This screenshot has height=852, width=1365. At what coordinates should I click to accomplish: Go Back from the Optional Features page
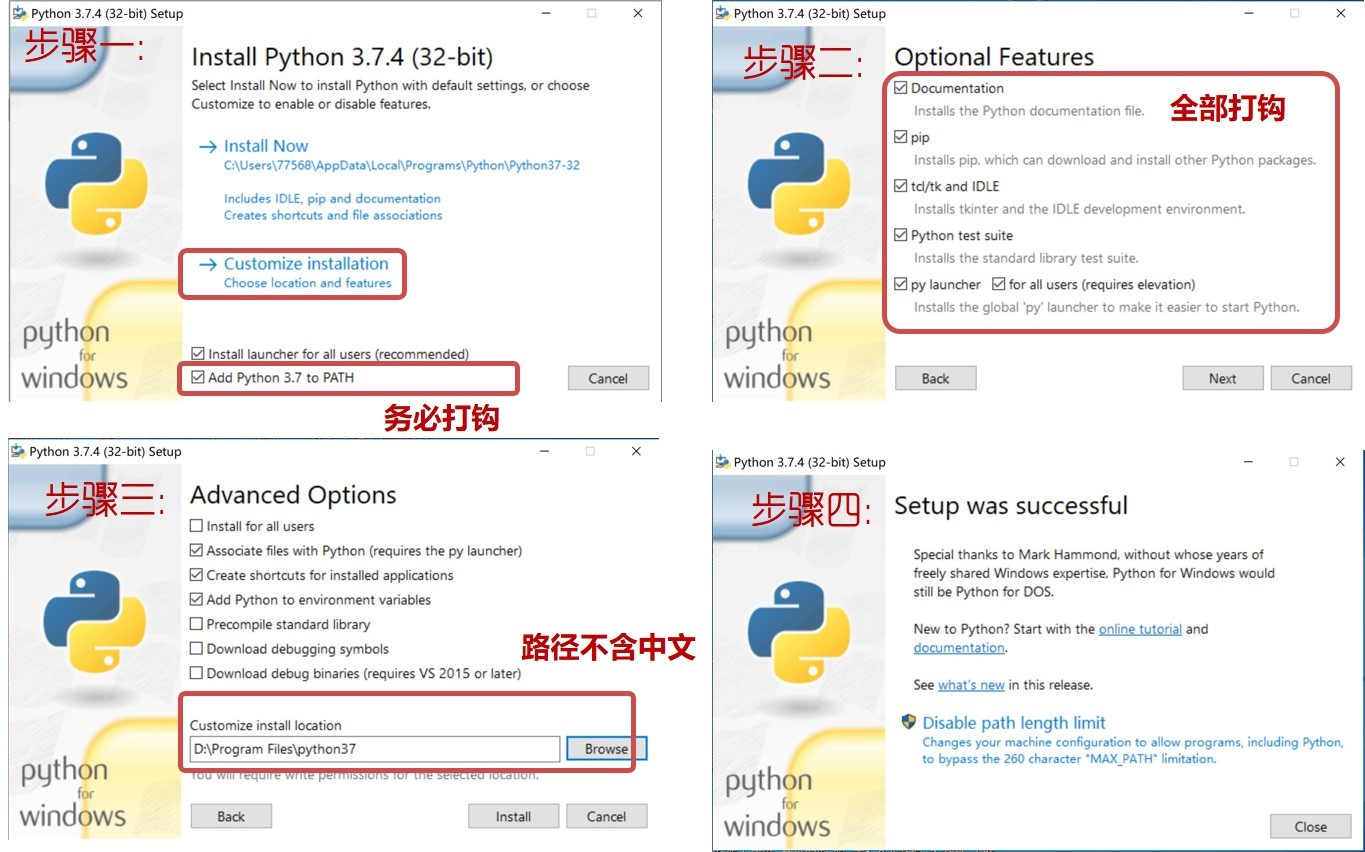[935, 379]
